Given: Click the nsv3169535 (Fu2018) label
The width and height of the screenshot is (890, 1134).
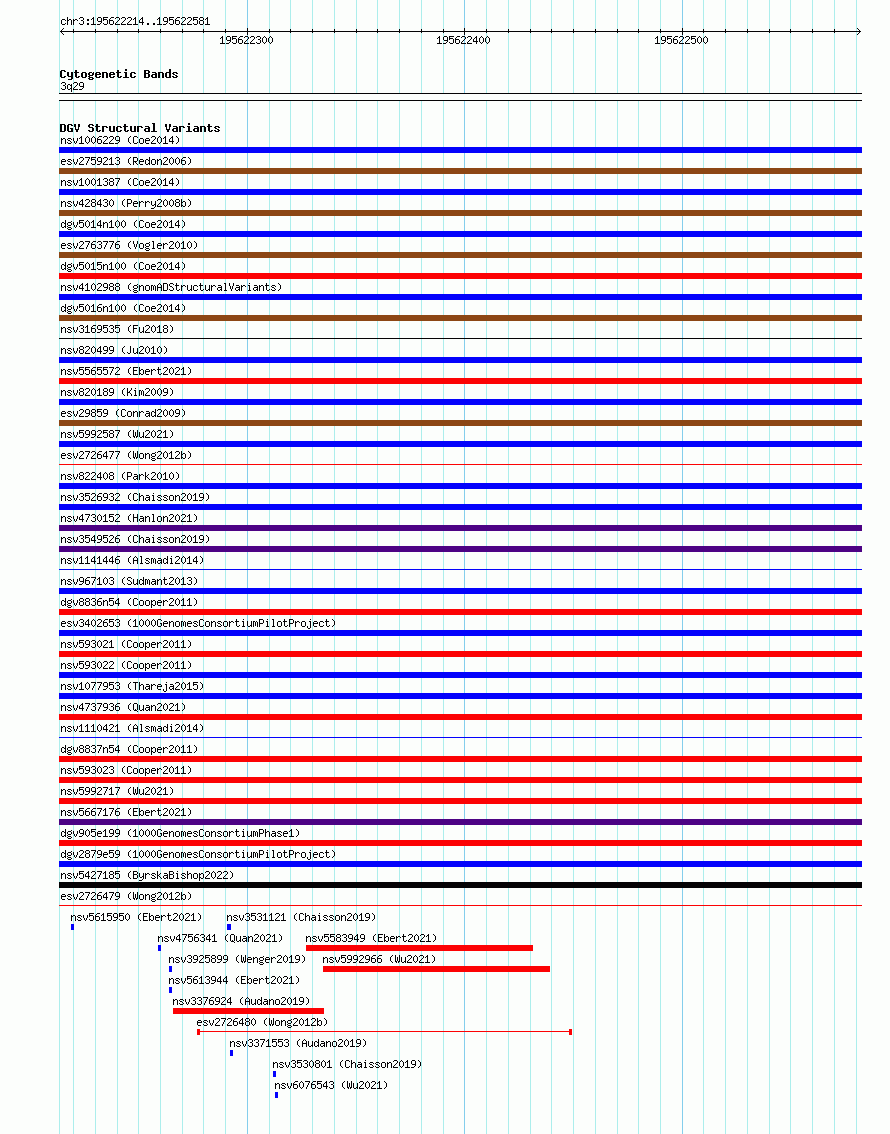Looking at the screenshot, I should 117,329.
